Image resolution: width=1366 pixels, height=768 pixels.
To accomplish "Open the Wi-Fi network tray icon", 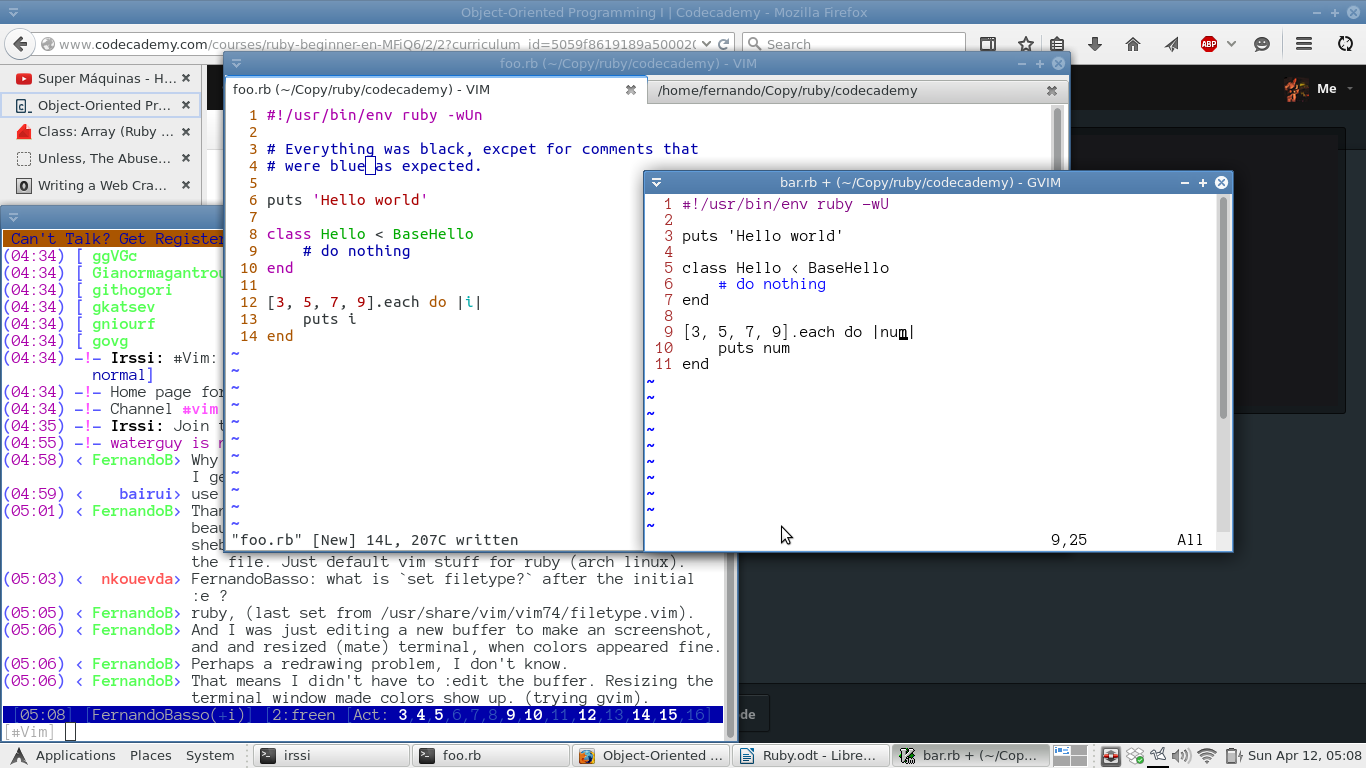I will pos(1208,756).
